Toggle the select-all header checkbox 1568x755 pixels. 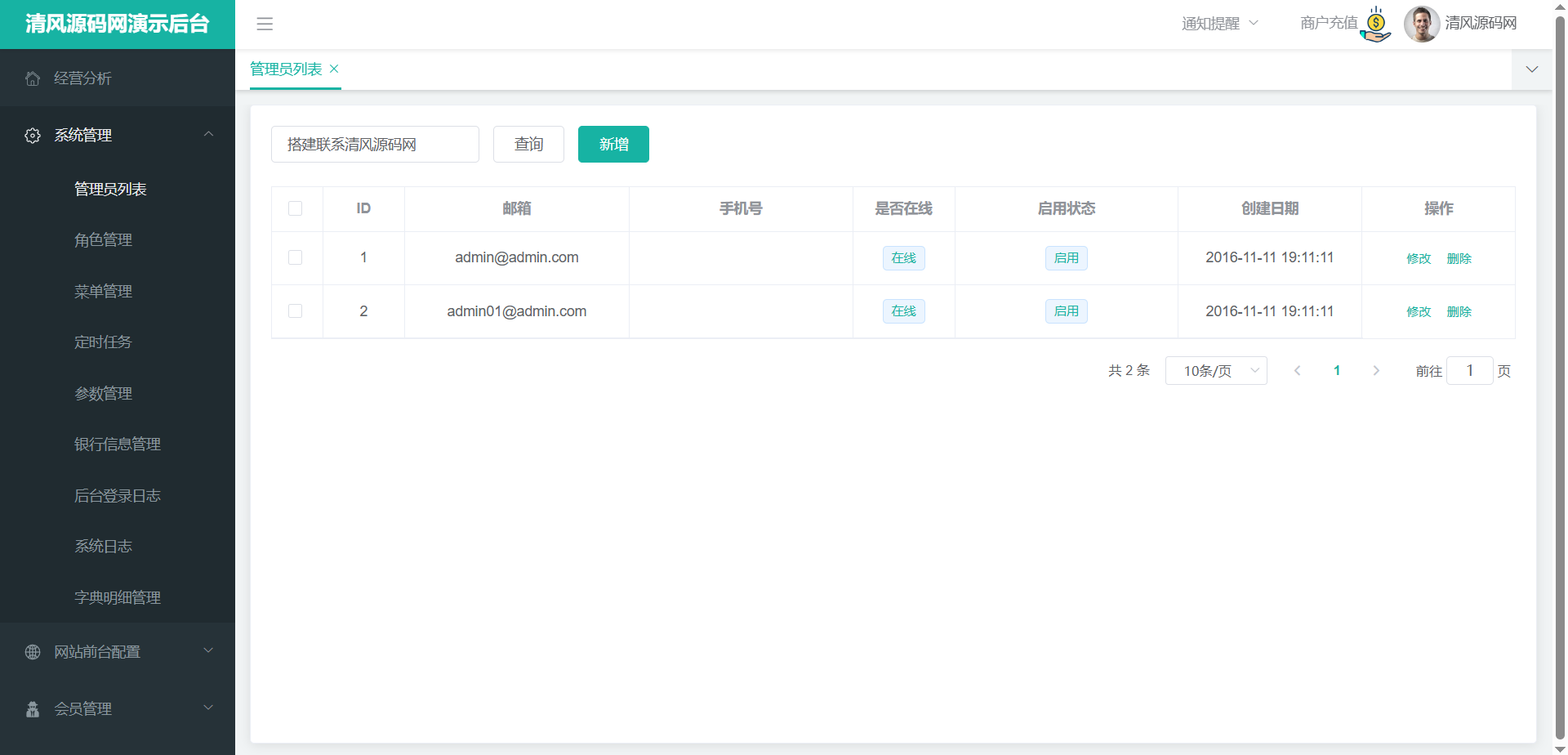pyautogui.click(x=296, y=208)
